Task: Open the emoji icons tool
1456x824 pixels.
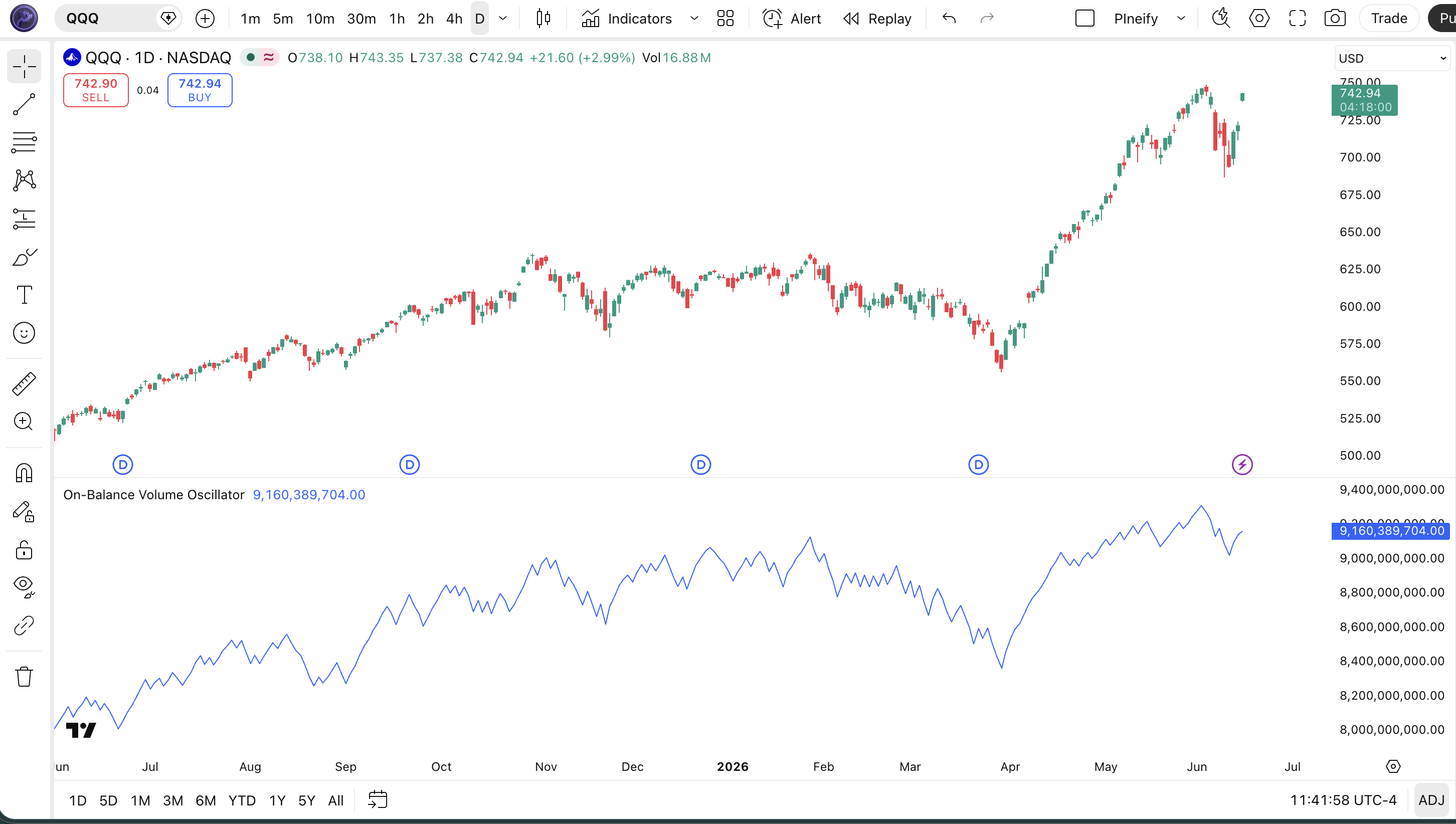Action: click(x=24, y=333)
